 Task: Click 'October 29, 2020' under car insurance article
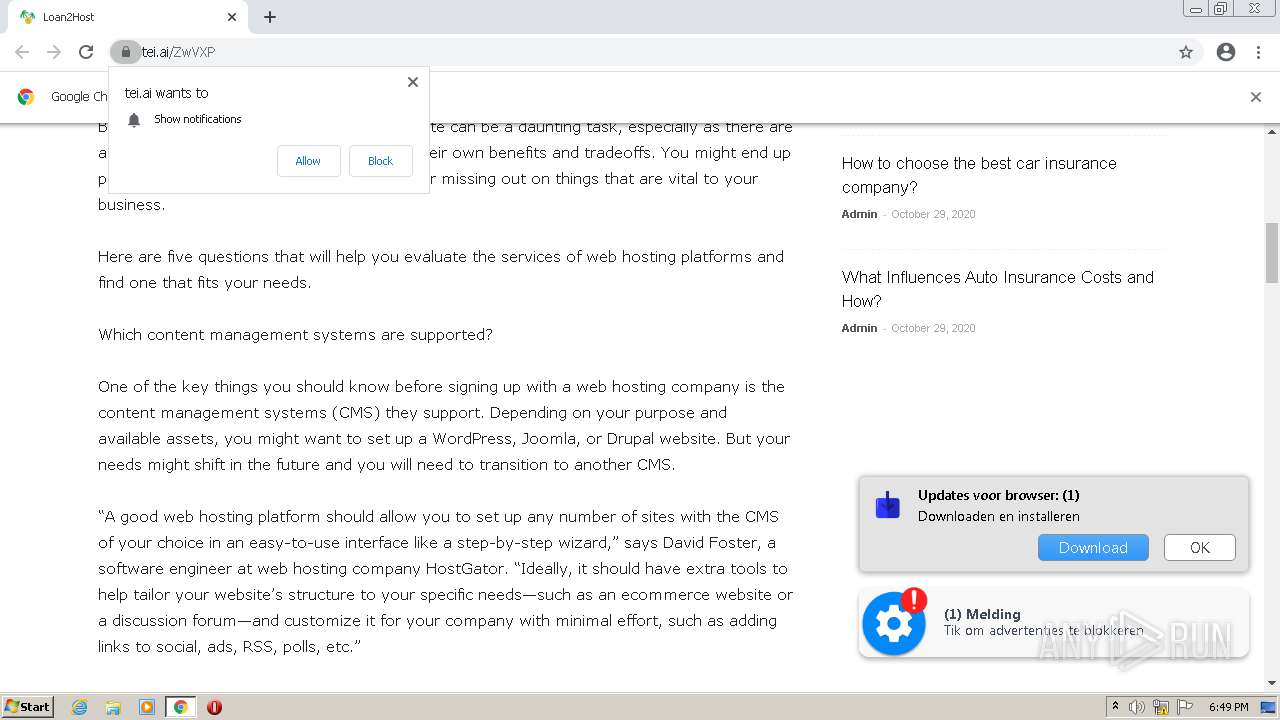(x=933, y=214)
